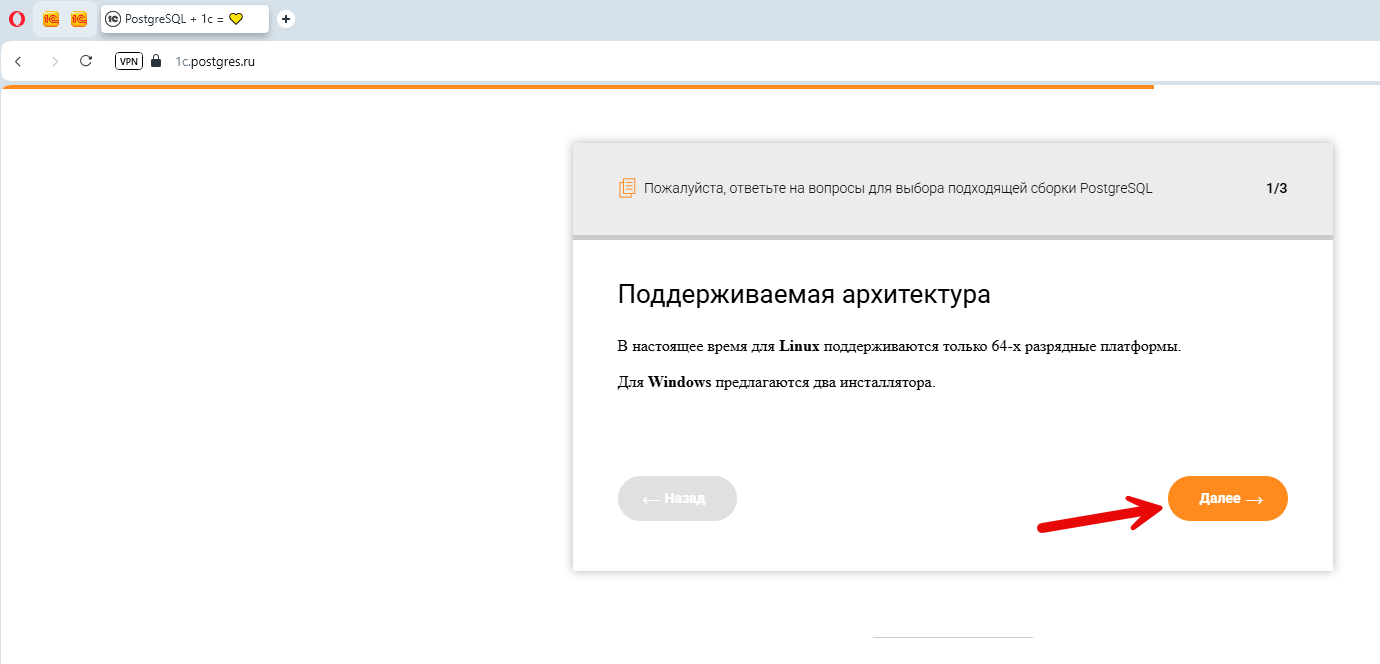This screenshot has height=664, width=1380.
Task: Click the favicon on the active PostgreSQL tab
Action: click(x=113, y=19)
